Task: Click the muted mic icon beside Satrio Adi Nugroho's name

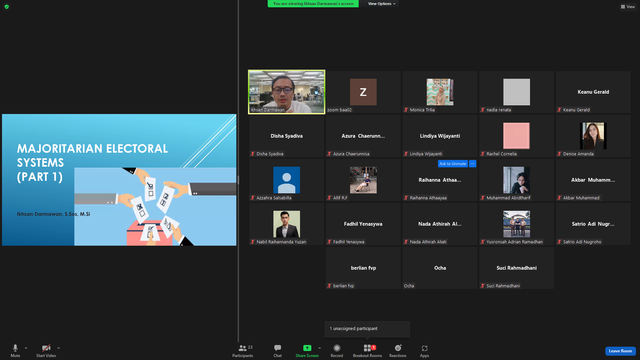Action: 560,242
